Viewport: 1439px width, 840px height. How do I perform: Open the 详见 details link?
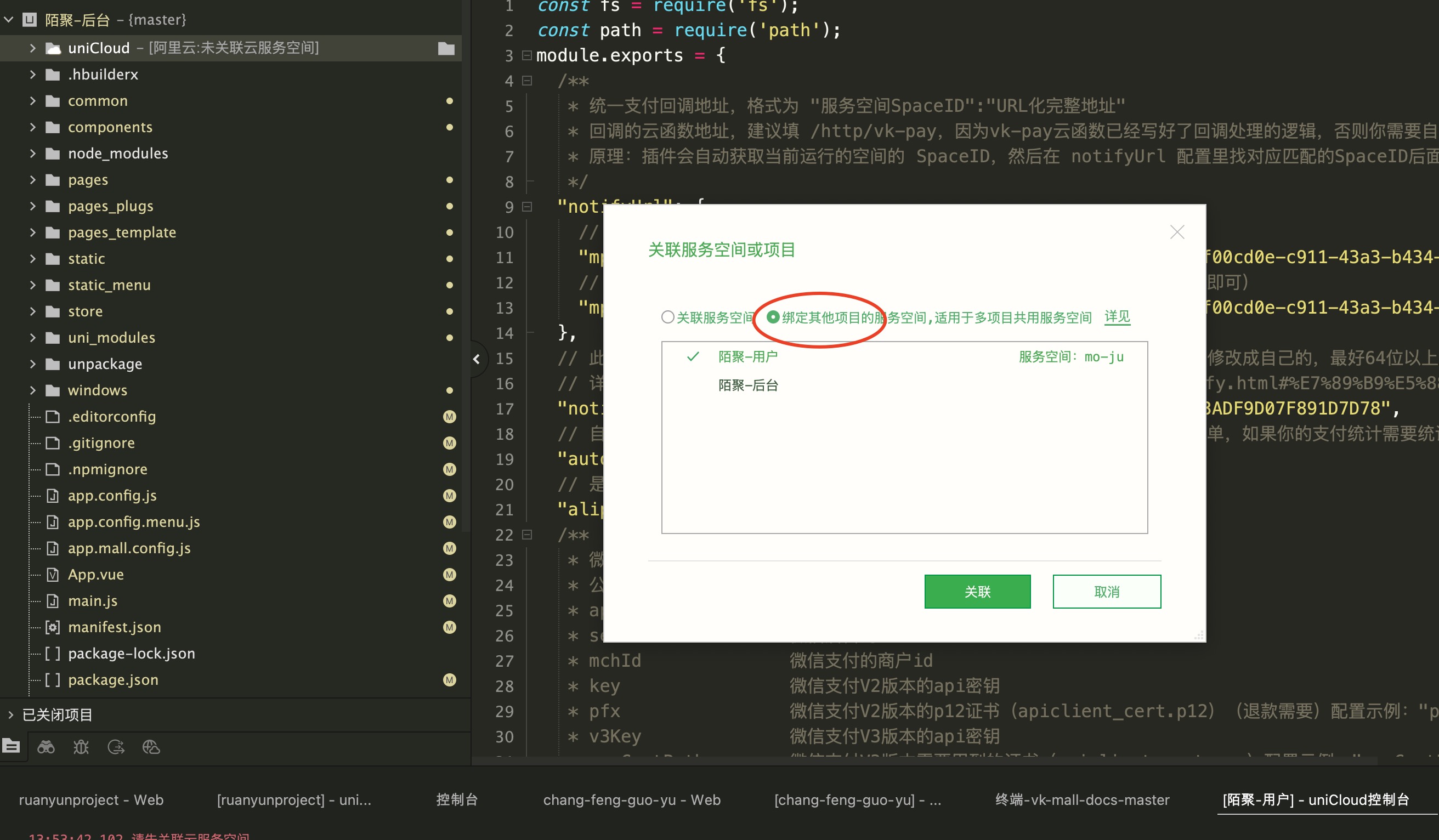1117,316
